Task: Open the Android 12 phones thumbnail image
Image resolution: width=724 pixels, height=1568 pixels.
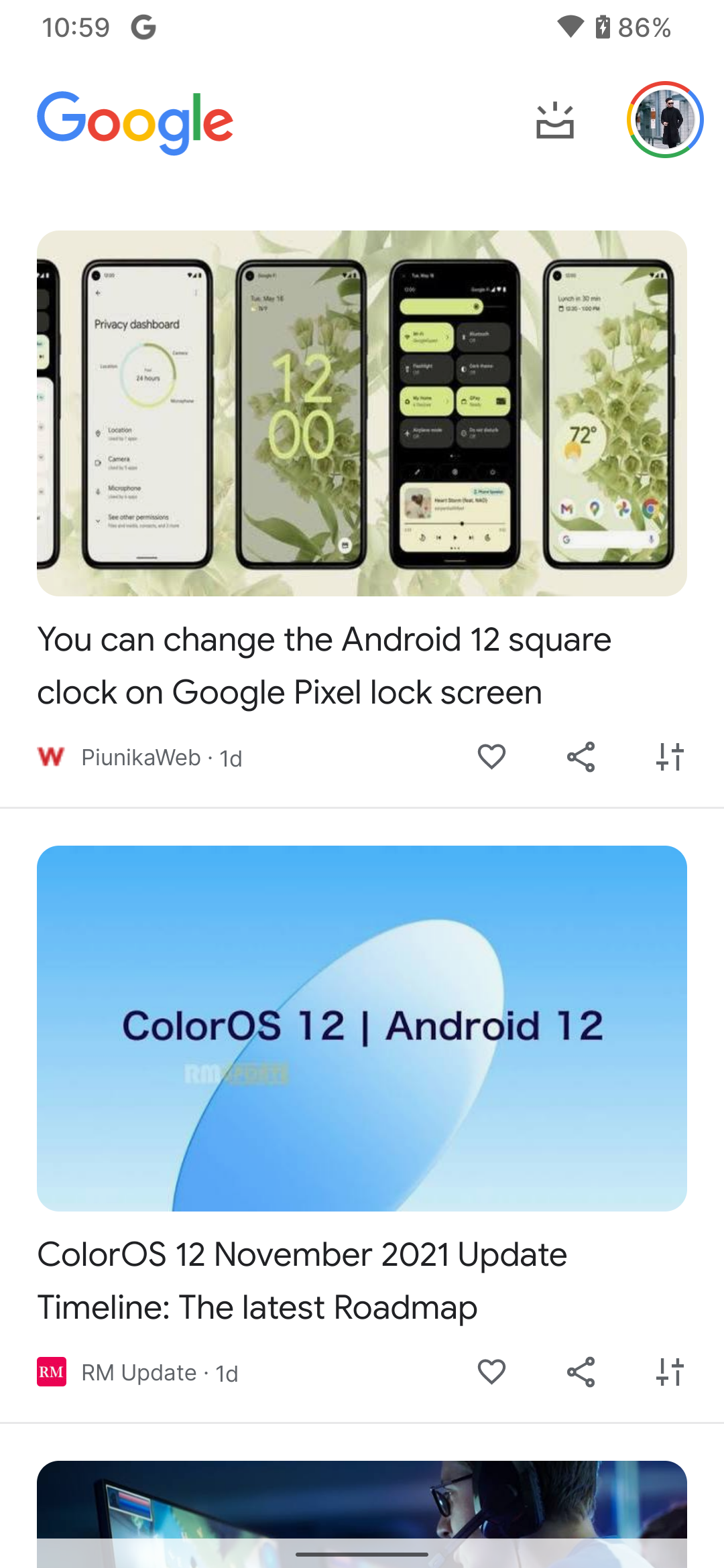Action: (362, 413)
